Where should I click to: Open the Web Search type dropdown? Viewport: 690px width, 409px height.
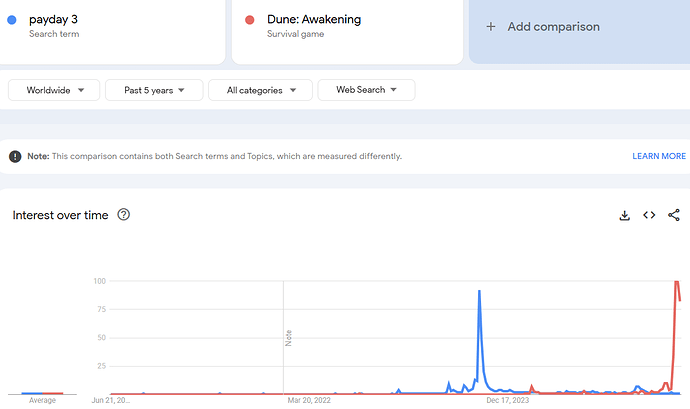coord(366,90)
